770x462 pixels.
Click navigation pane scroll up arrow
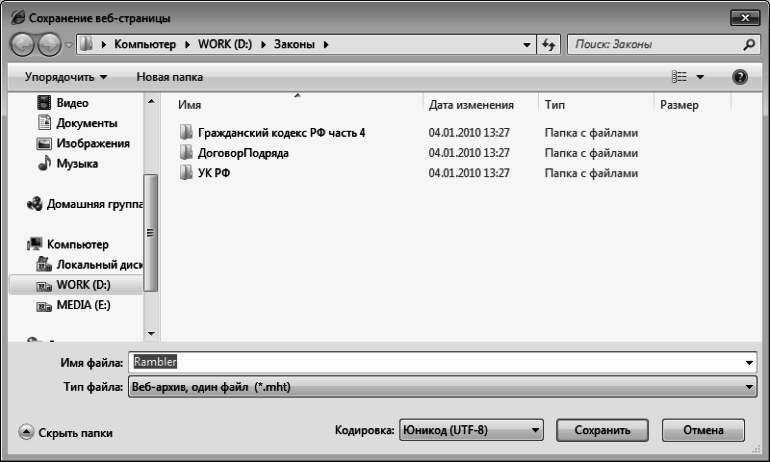tap(151, 101)
